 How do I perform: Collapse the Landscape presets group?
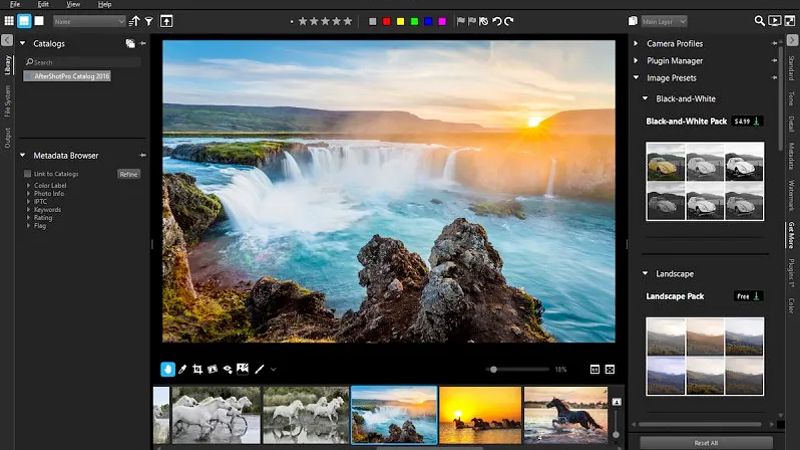pyautogui.click(x=645, y=273)
